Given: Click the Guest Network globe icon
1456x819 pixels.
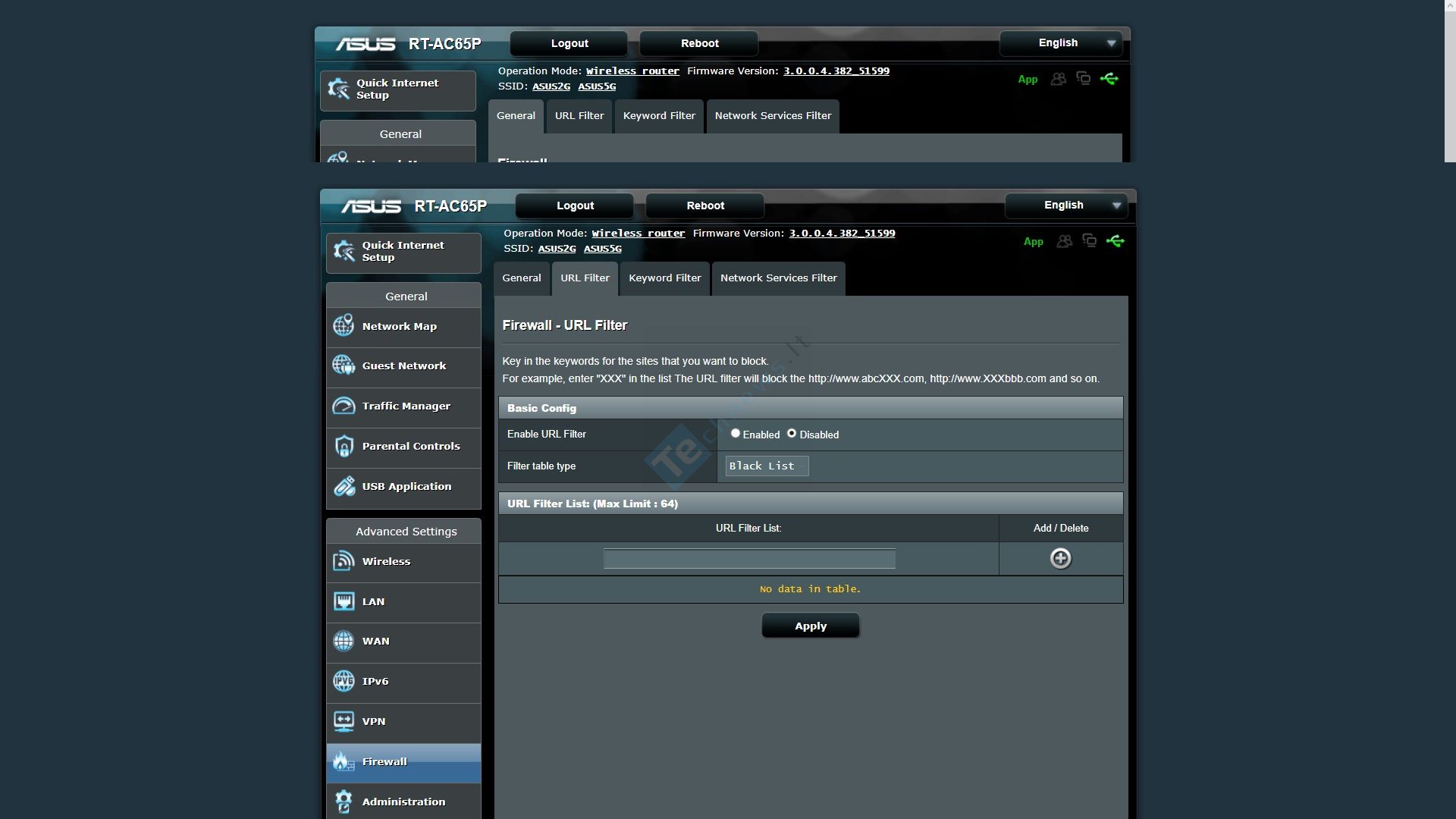Looking at the screenshot, I should [344, 366].
